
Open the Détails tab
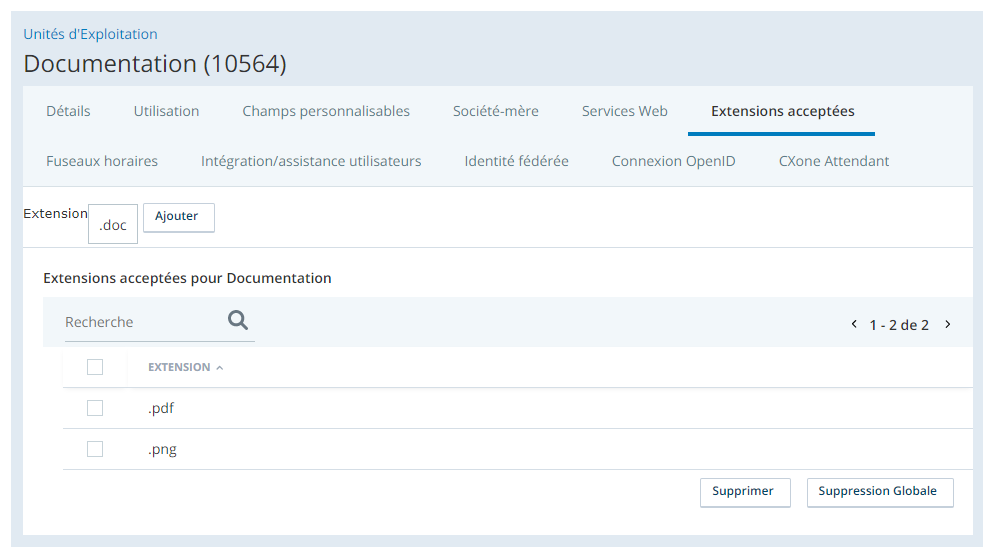point(68,111)
